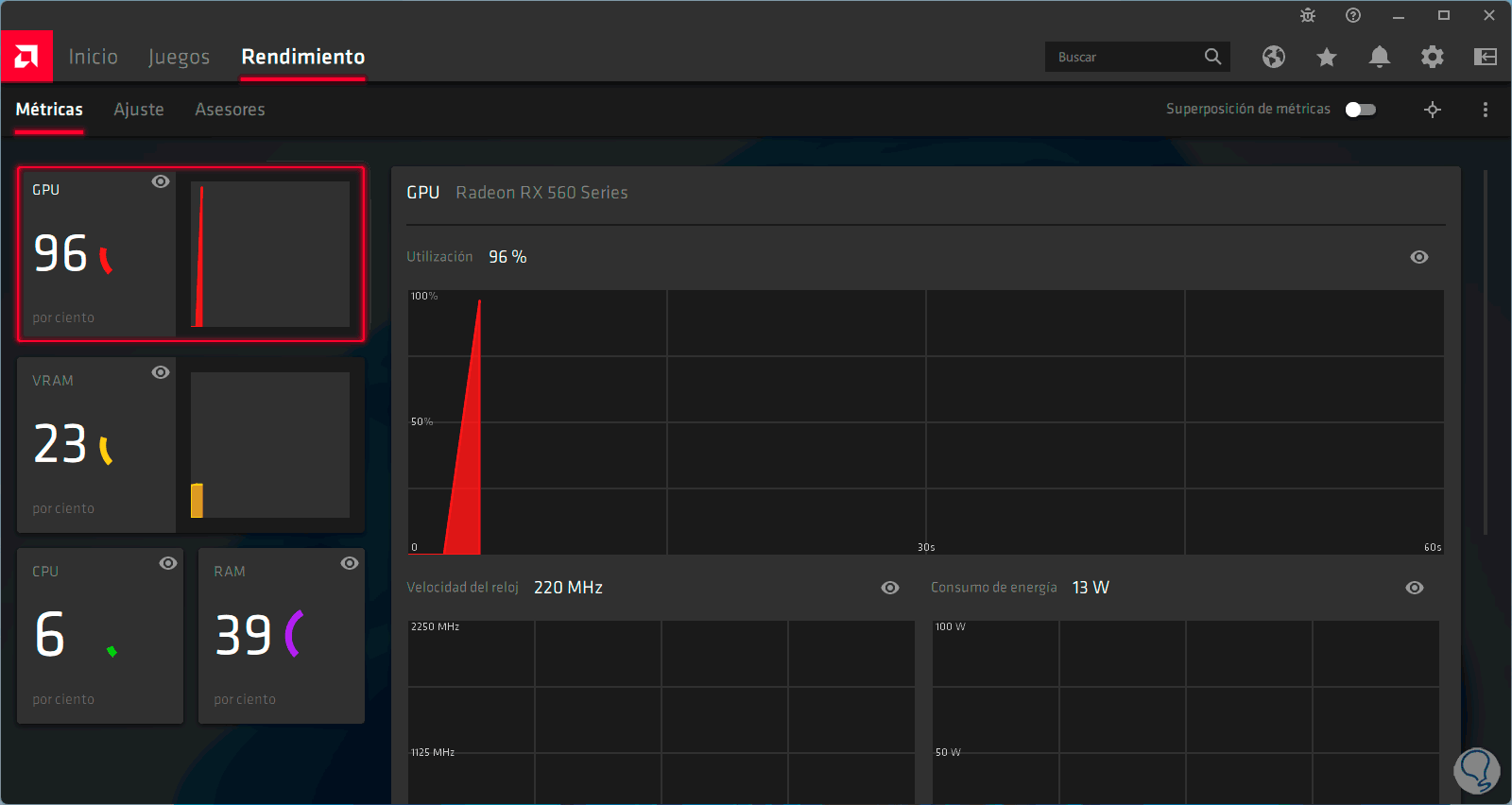Viewport: 1512px width, 805px height.
Task: Open the bug report icon
Action: pos(1308,15)
